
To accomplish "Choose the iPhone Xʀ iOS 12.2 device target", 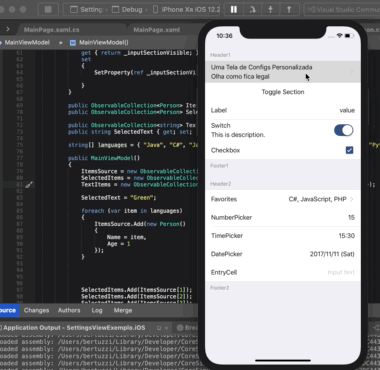I will 186,9.
